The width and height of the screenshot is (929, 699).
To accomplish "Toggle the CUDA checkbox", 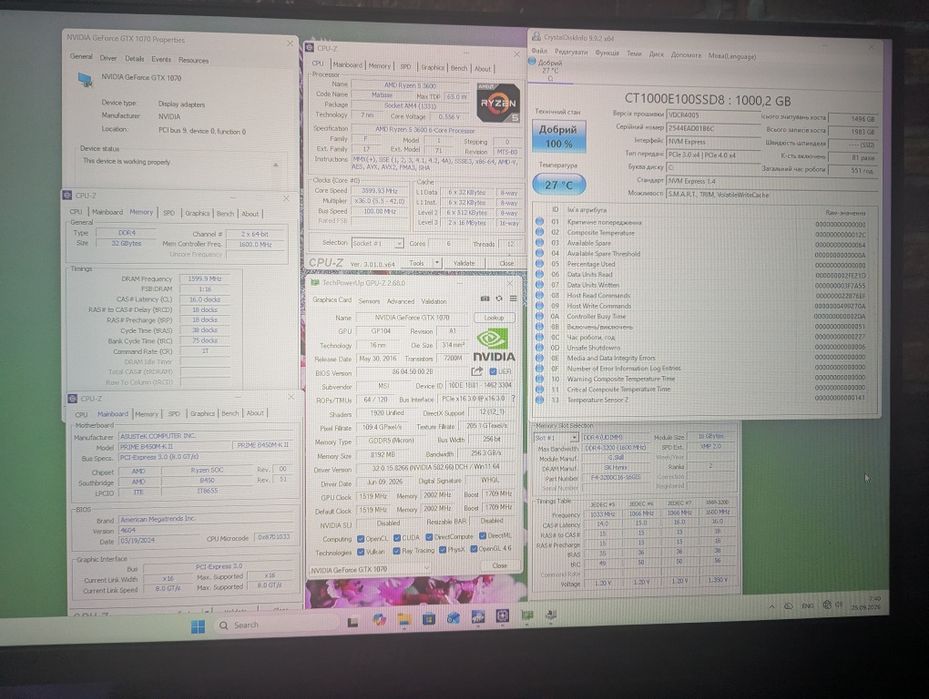I will (x=397, y=538).
